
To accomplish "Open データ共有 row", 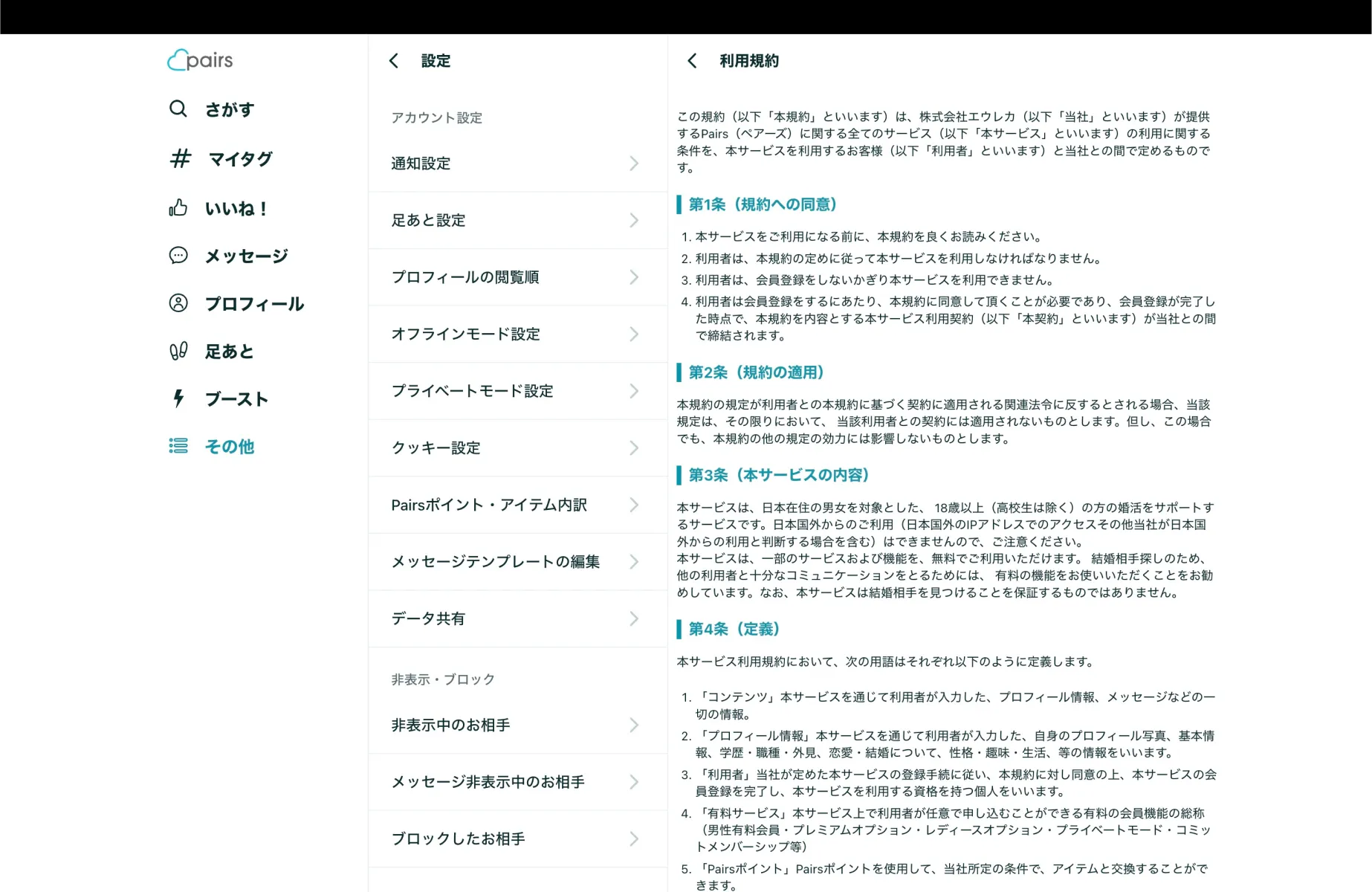I will 518,618.
